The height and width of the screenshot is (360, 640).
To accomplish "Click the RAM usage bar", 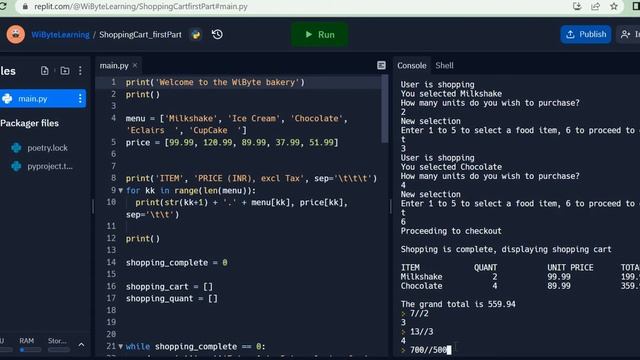I will pos(31,350).
